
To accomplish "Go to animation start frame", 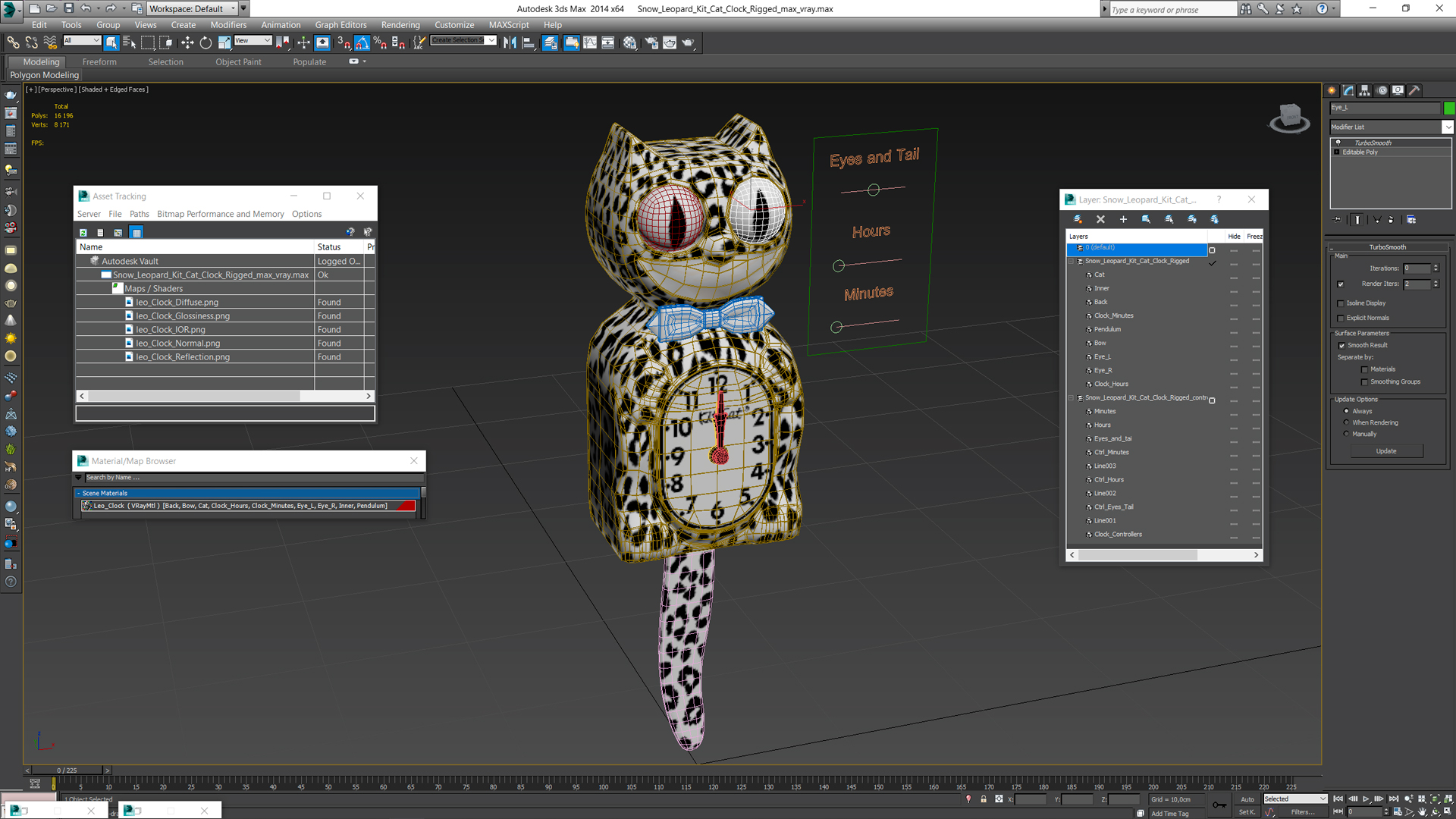I will pyautogui.click(x=1338, y=799).
